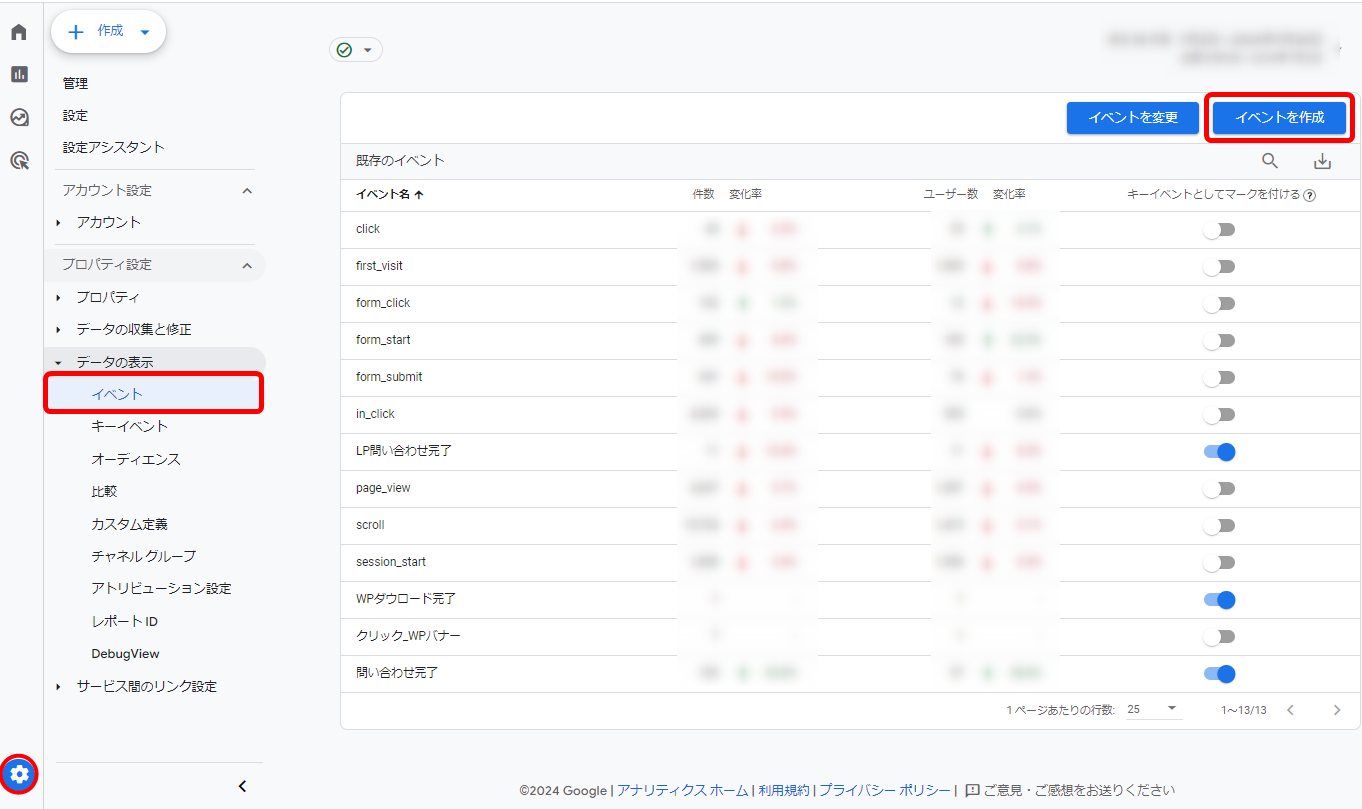Expand the アカウント tree item
The image size is (1362, 809).
click(x=58, y=222)
